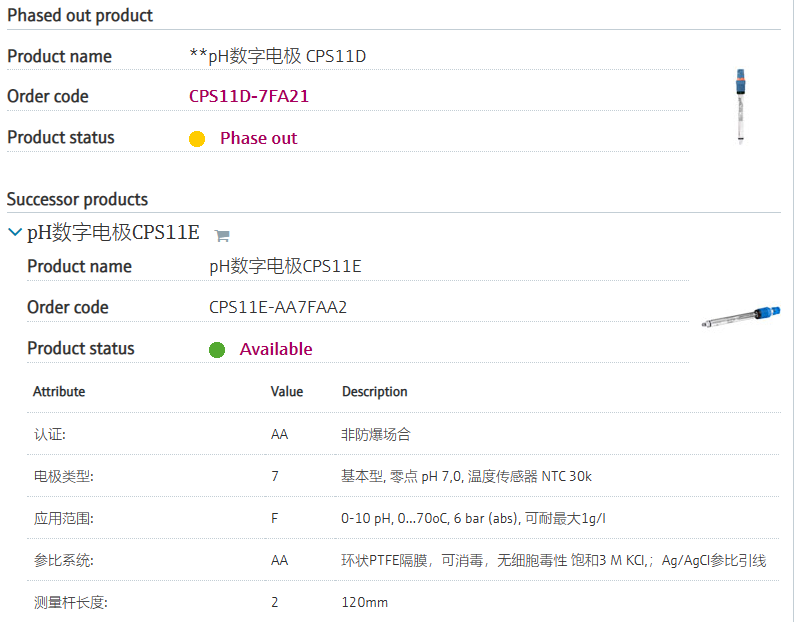Click the **pH数字电极 CPS11D product name

[x=277, y=56]
